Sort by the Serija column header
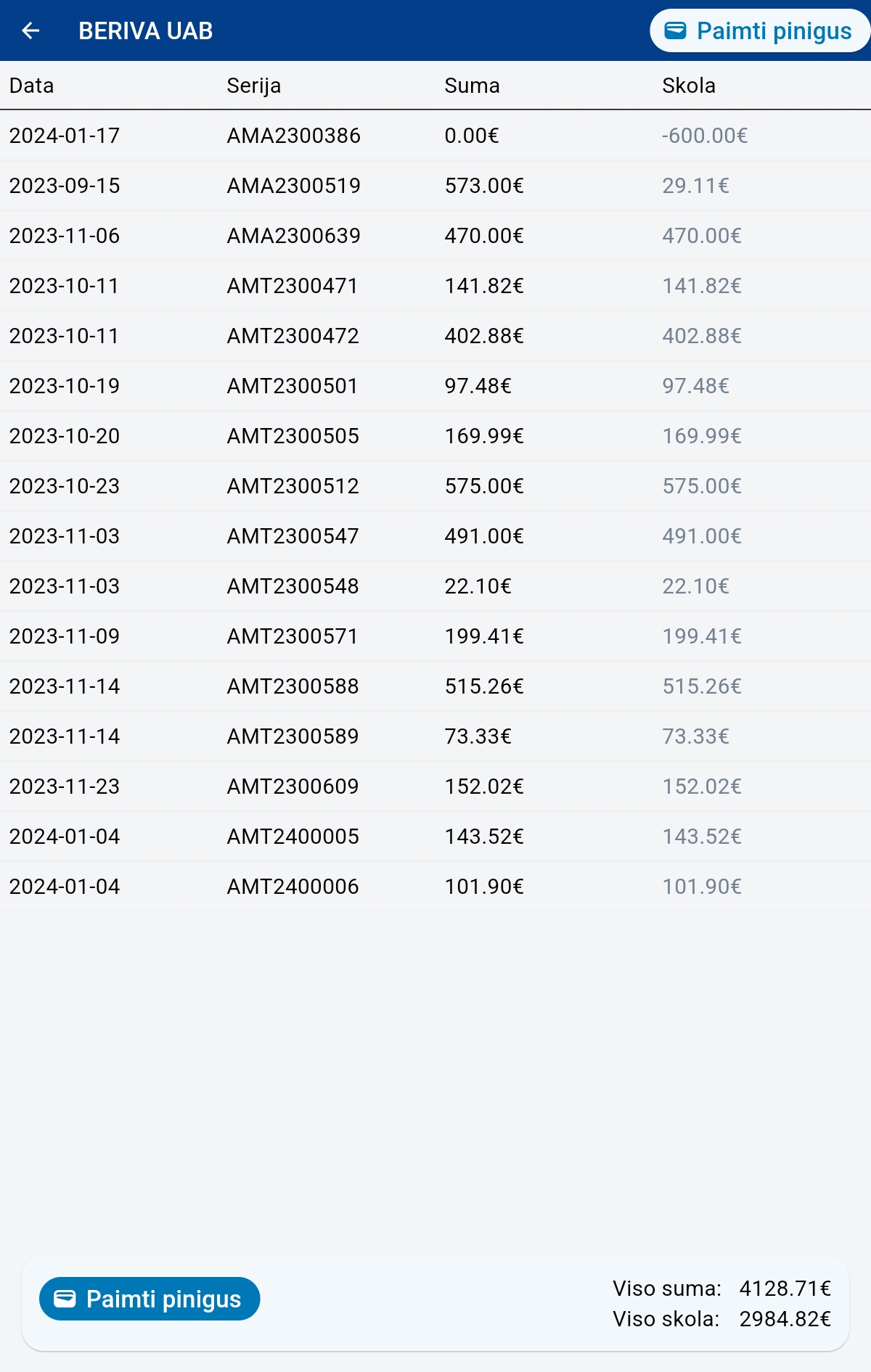This screenshot has height=1372, width=871. coord(253,86)
